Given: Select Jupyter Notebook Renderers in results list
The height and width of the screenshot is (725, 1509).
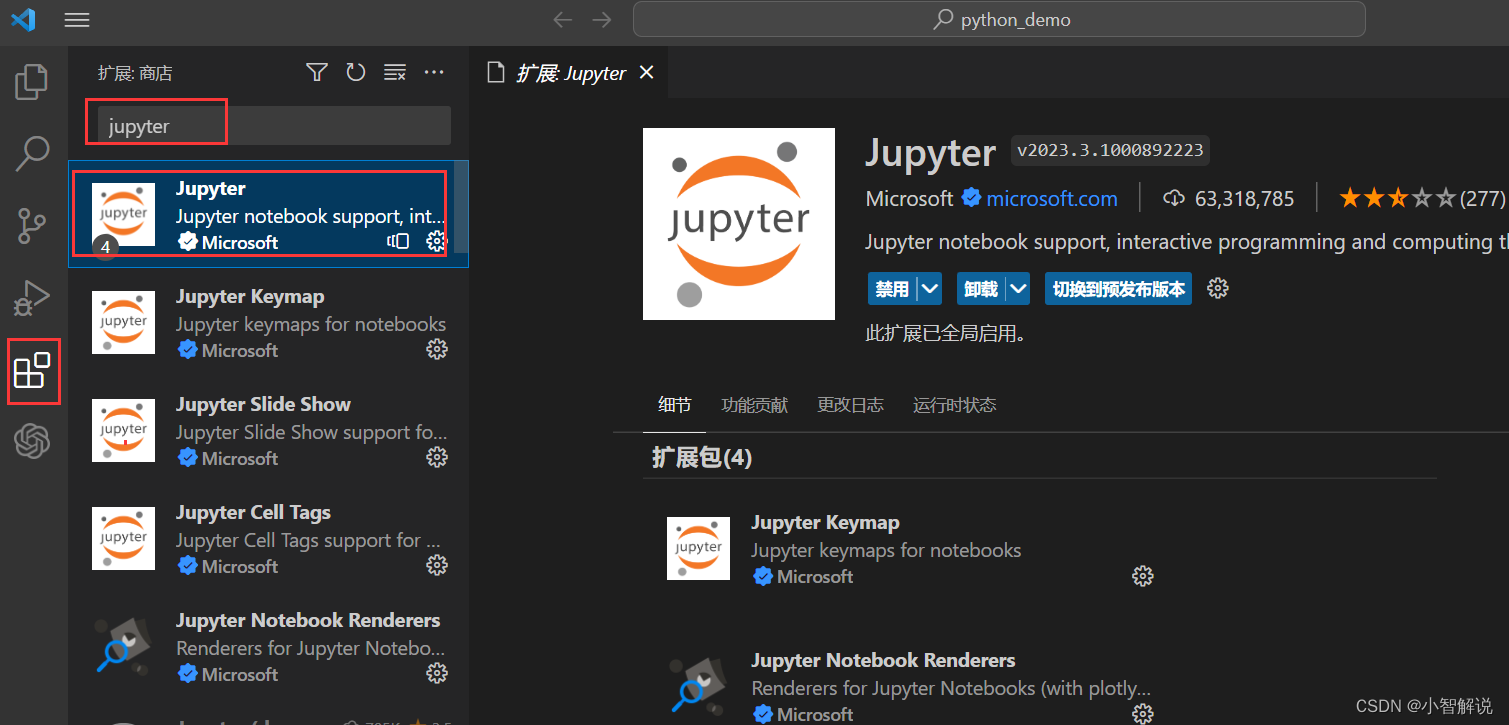Looking at the screenshot, I should pyautogui.click(x=268, y=646).
